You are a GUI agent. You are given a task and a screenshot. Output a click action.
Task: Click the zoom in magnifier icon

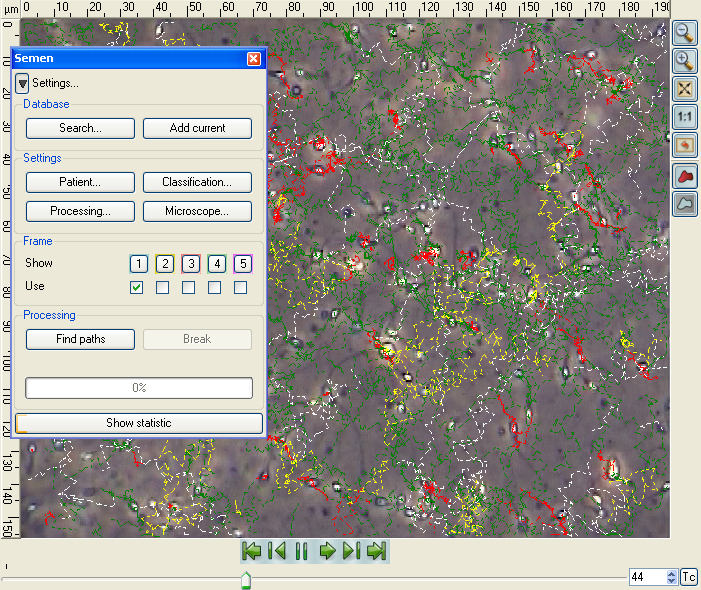tap(685, 61)
